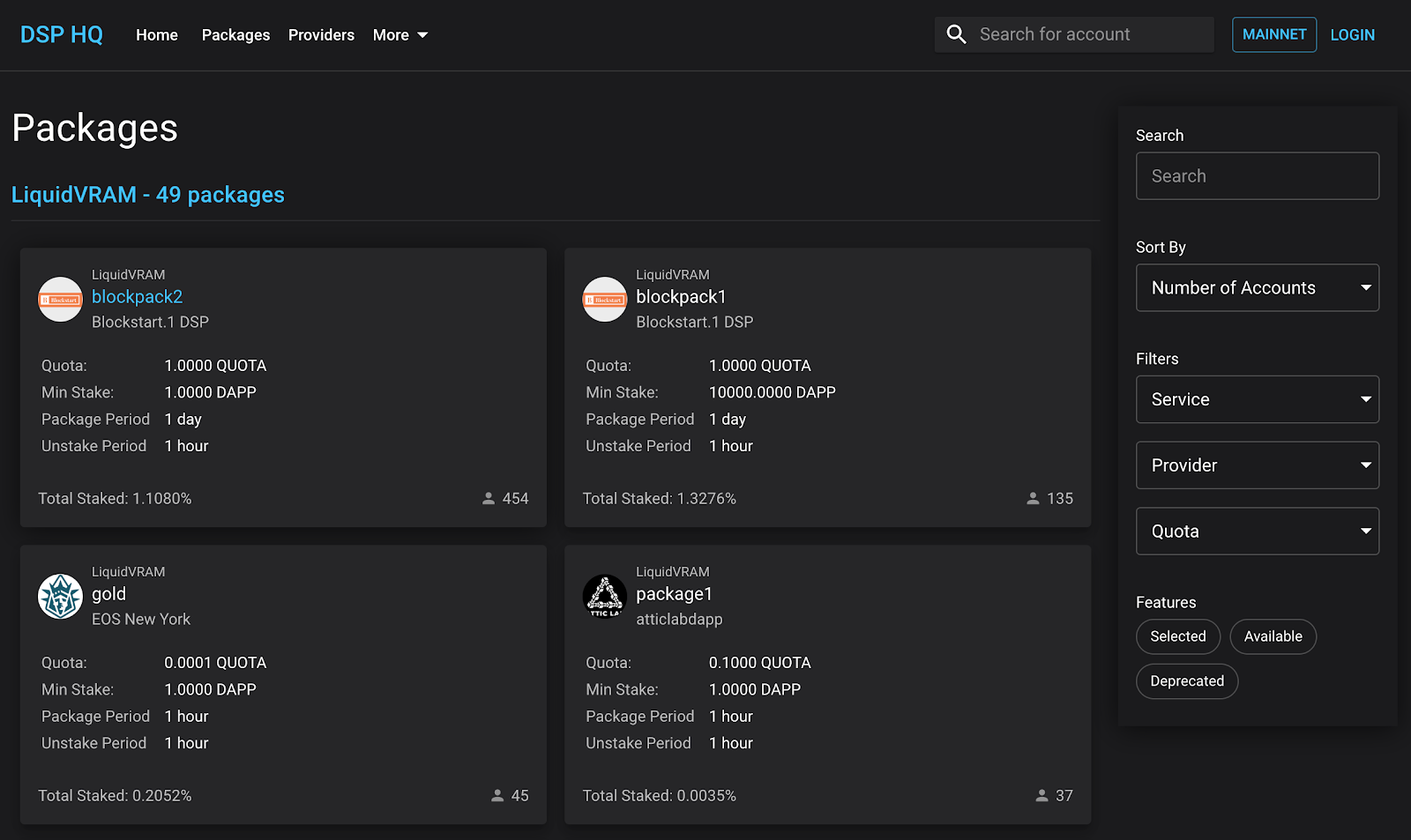This screenshot has width=1411, height=840.
Task: Focus the packages Search filter field
Action: pos(1257,176)
